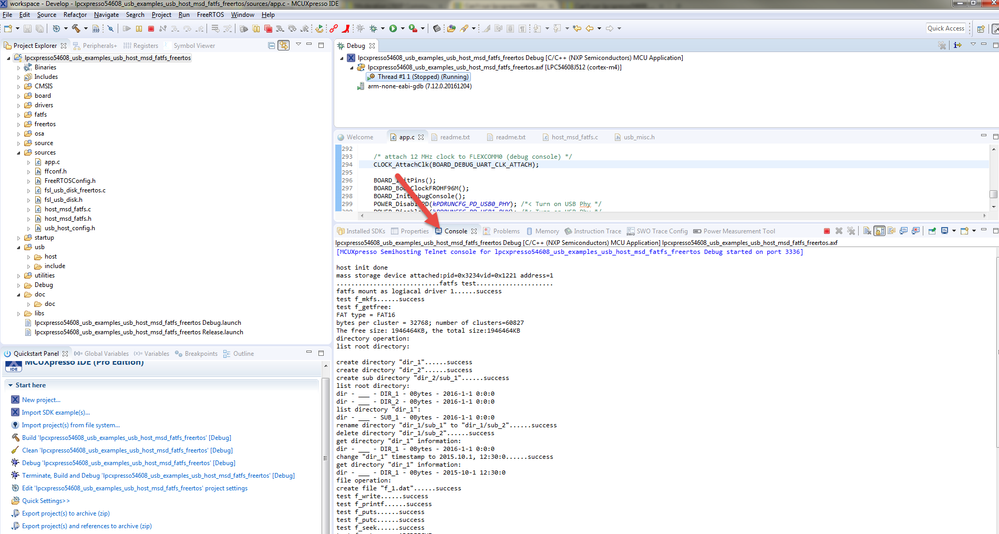The height and width of the screenshot is (534, 999).
Task: Expand the Includes folder node
Action: [x=18, y=77]
